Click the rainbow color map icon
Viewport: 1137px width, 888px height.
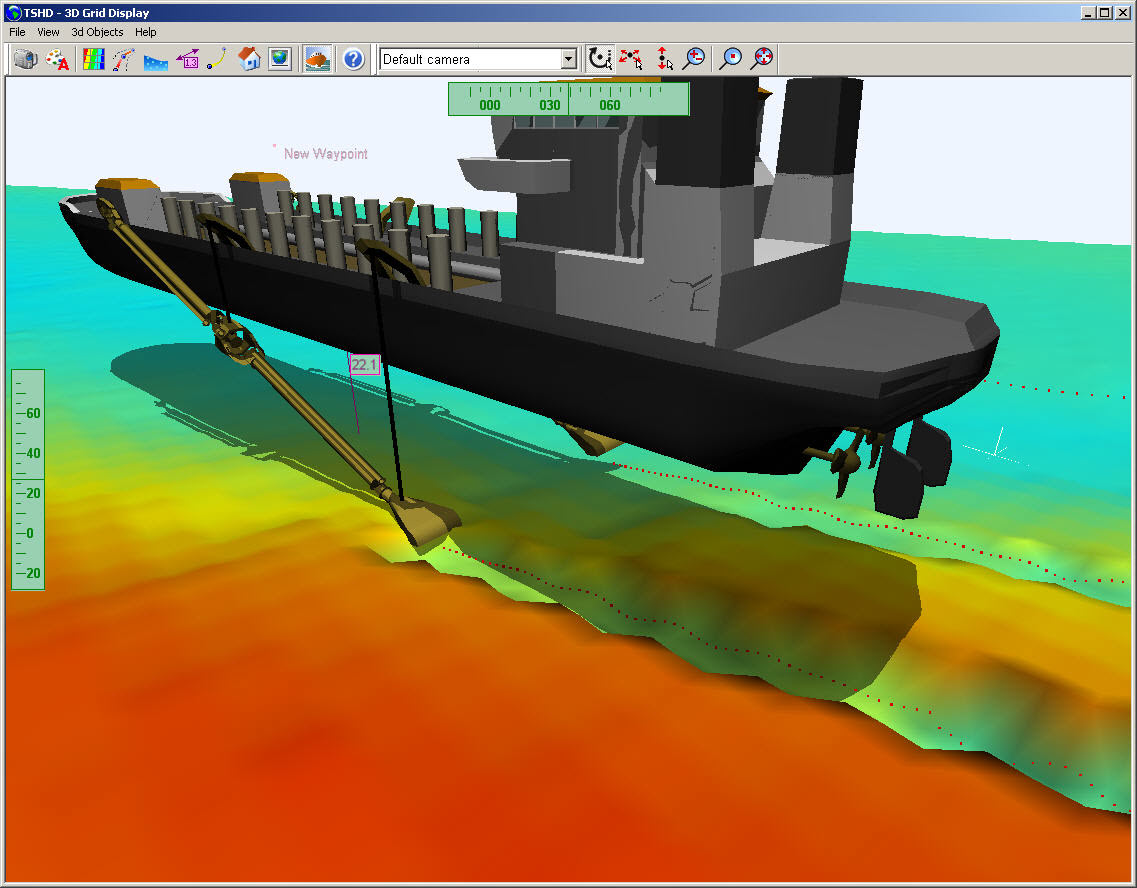[93, 59]
